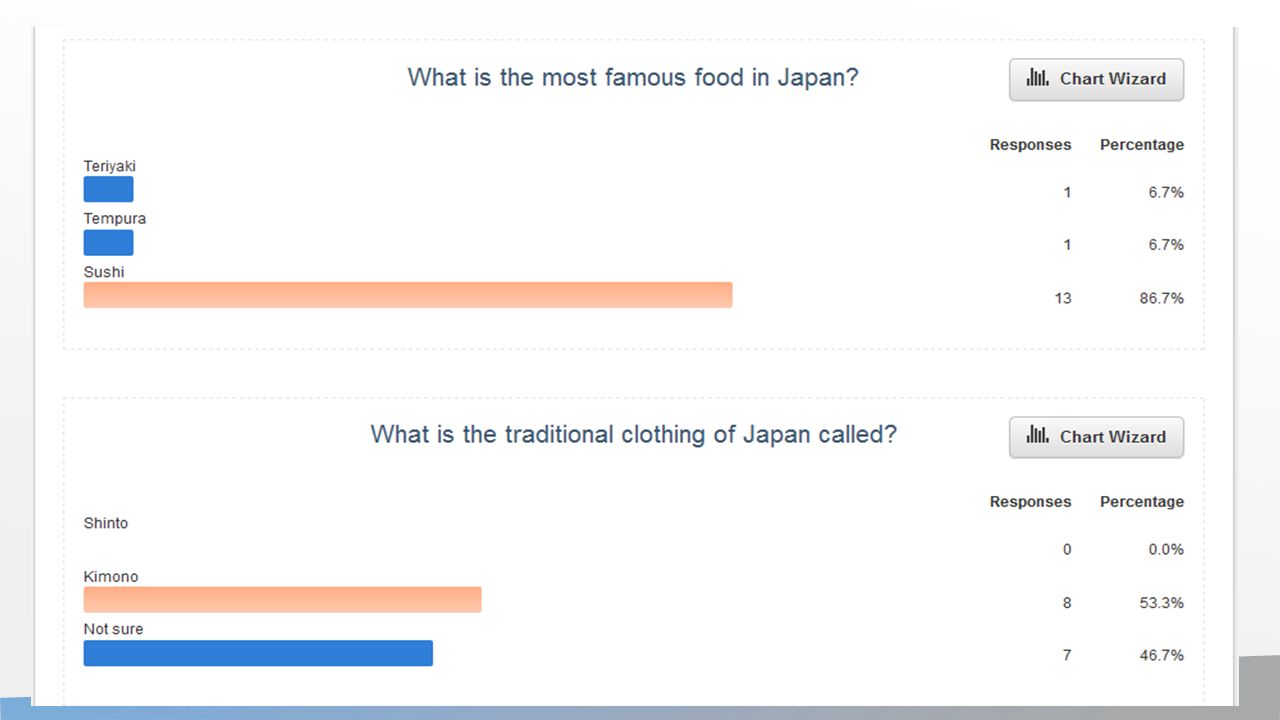Click the Shinto answer label
The image size is (1280, 720).
point(106,523)
